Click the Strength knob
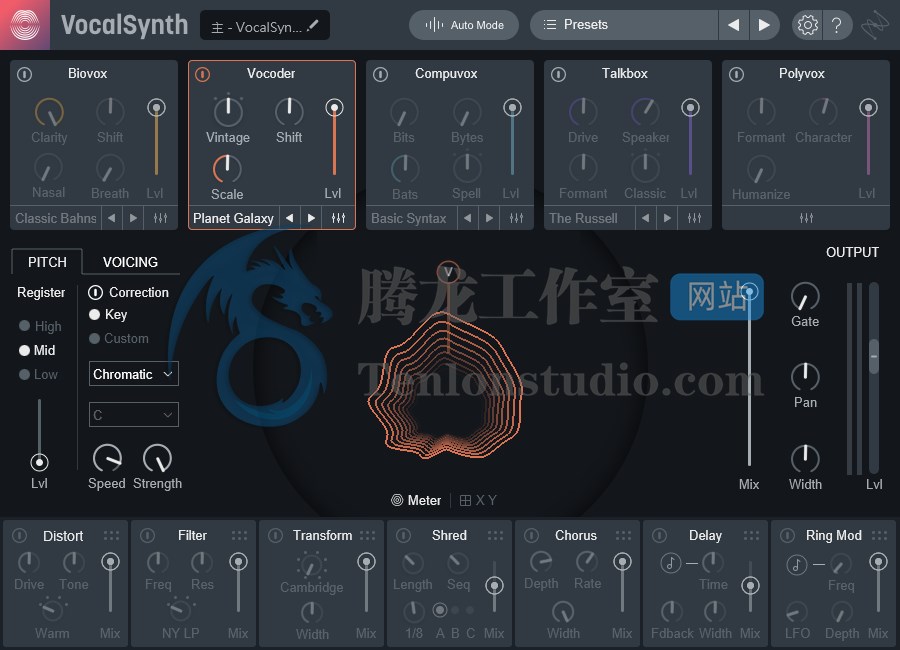Image resolution: width=900 pixels, height=650 pixels. (157, 458)
